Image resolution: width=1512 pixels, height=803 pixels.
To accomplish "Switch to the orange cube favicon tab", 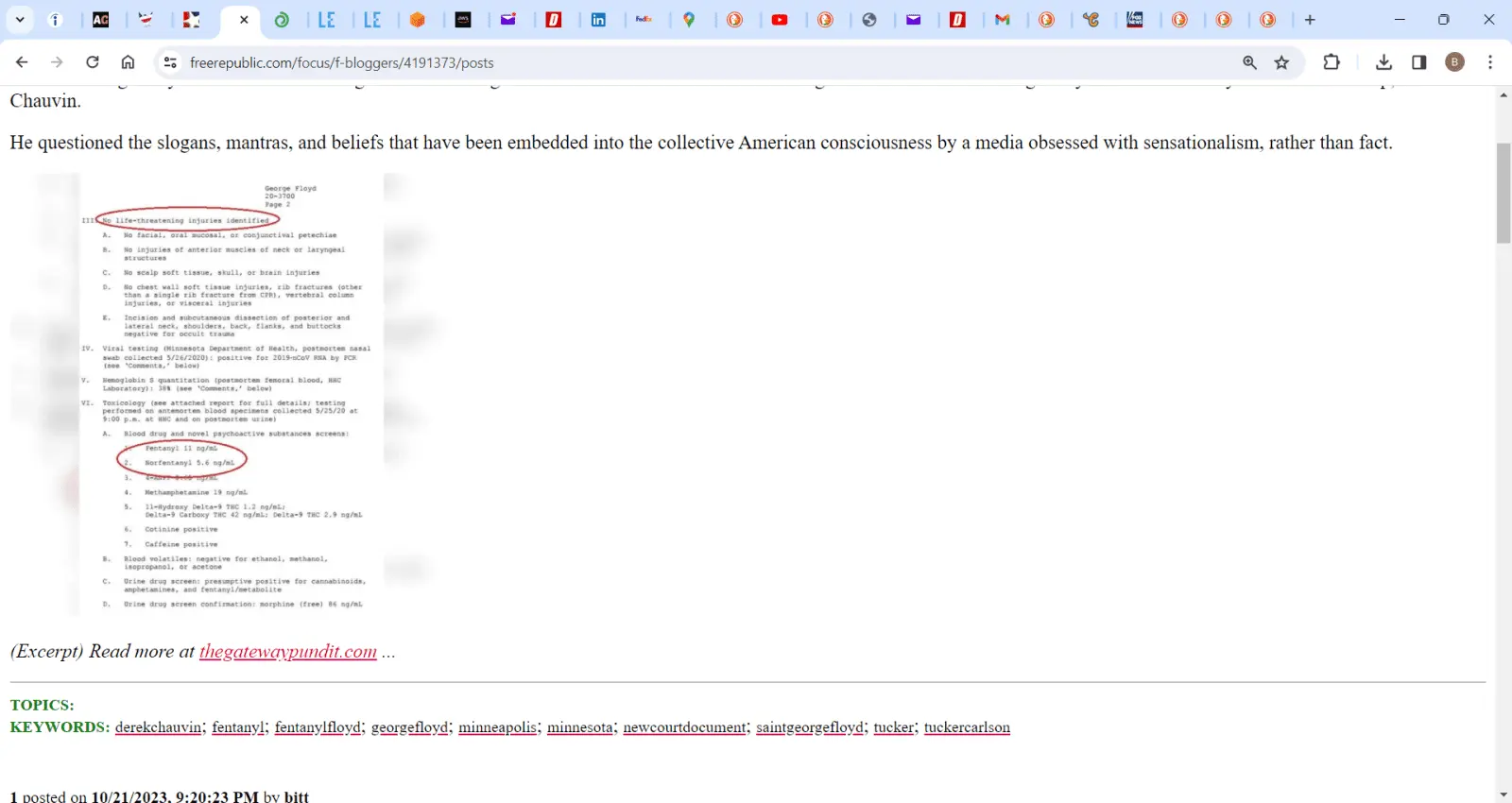I will pyautogui.click(x=418, y=20).
